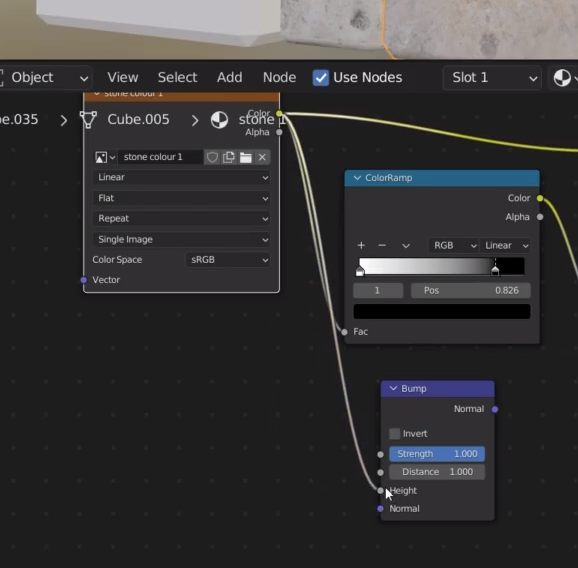Open ColorRamp tools chevron menu

point(406,246)
